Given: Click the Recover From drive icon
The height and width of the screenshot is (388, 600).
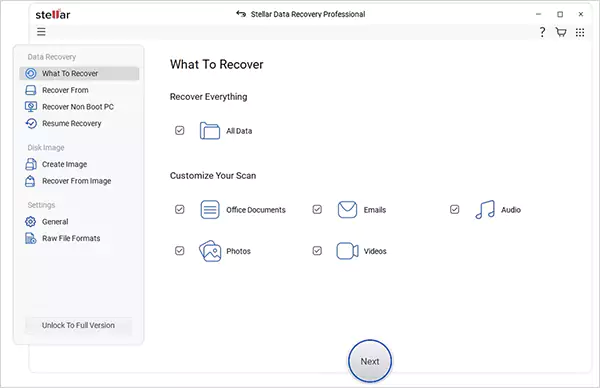Looking at the screenshot, I should point(31,90).
